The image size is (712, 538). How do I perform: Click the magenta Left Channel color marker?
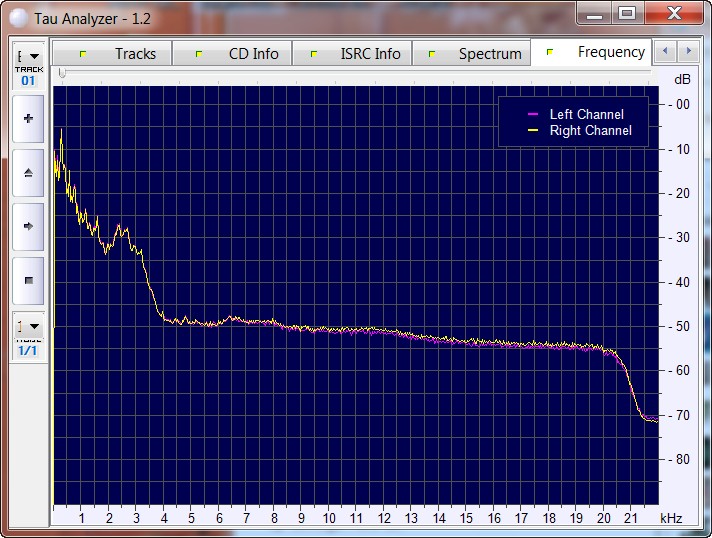[x=533, y=115]
